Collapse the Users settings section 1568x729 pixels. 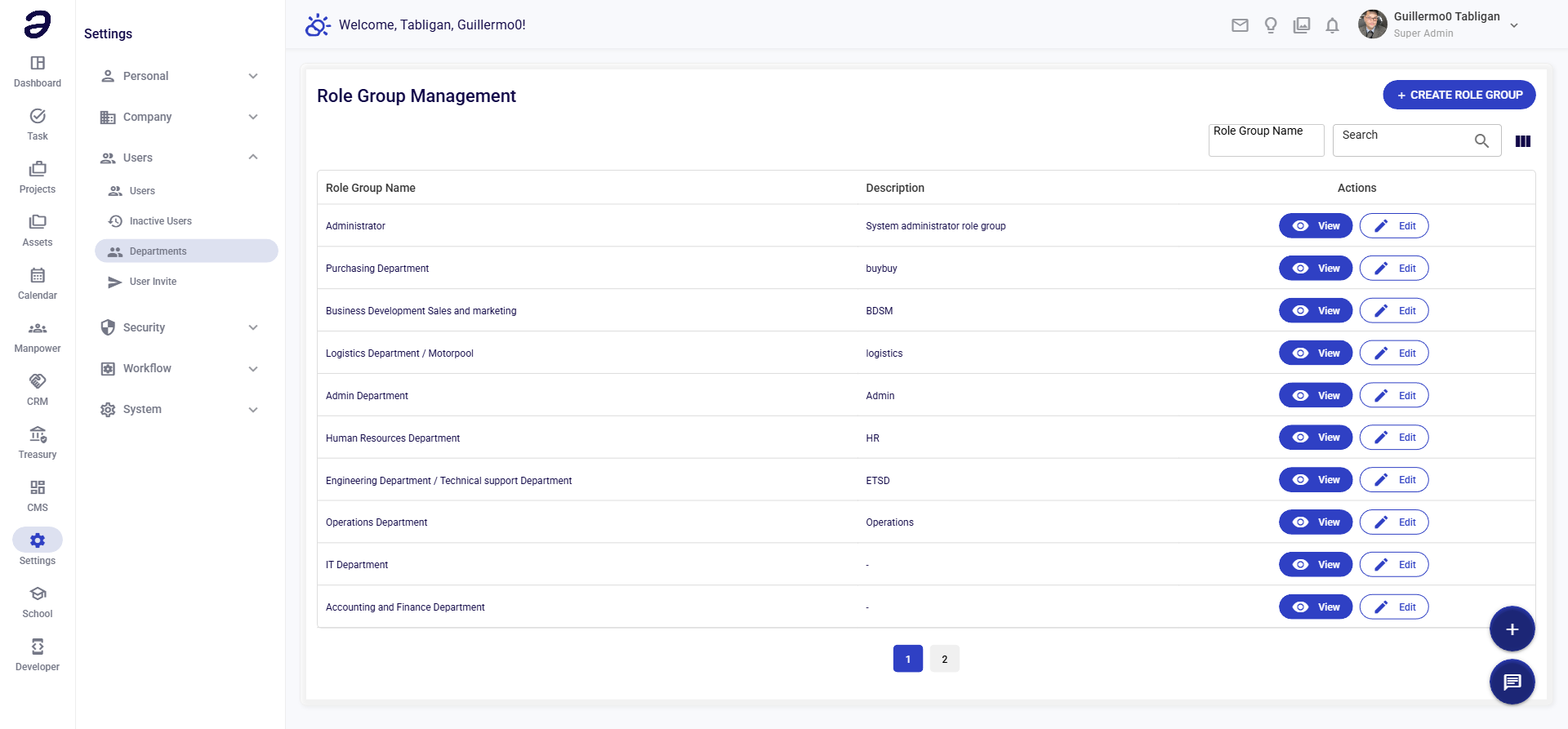[x=180, y=158]
